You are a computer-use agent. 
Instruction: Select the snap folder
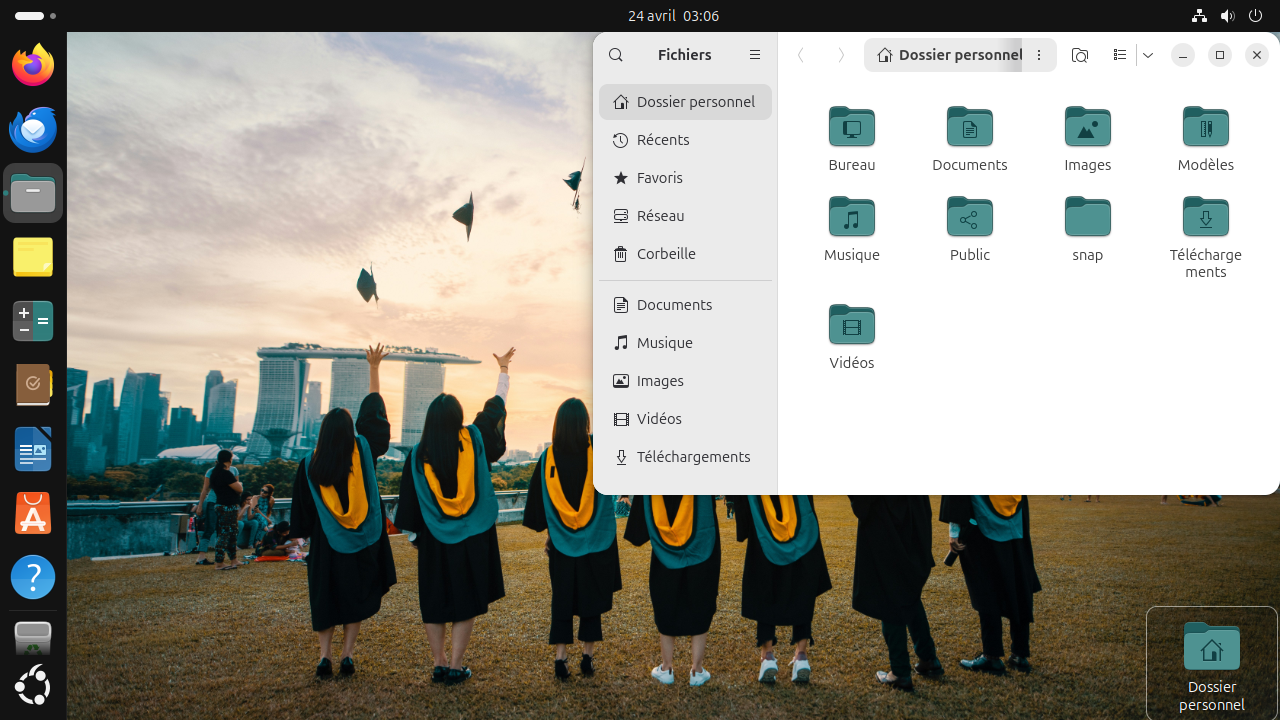pyautogui.click(x=1088, y=218)
